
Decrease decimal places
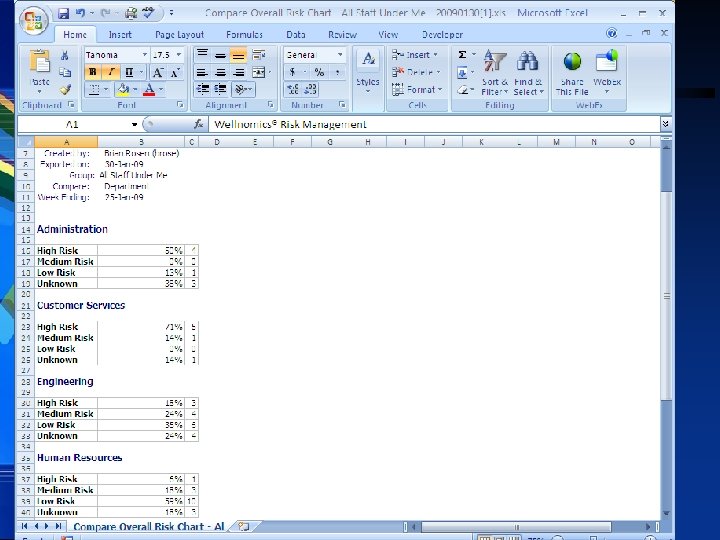point(310,89)
